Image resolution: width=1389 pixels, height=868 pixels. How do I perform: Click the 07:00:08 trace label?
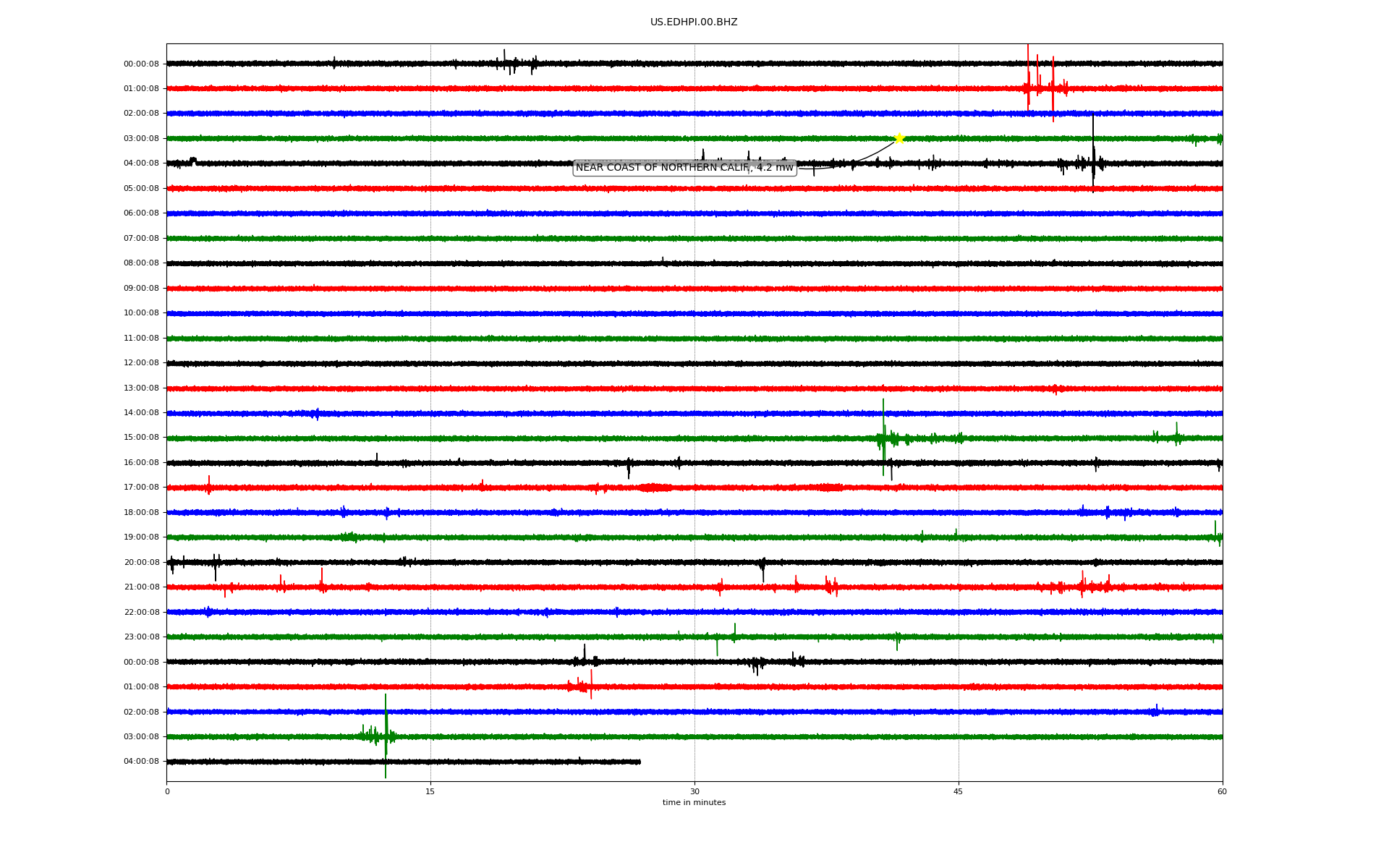[x=141, y=238]
